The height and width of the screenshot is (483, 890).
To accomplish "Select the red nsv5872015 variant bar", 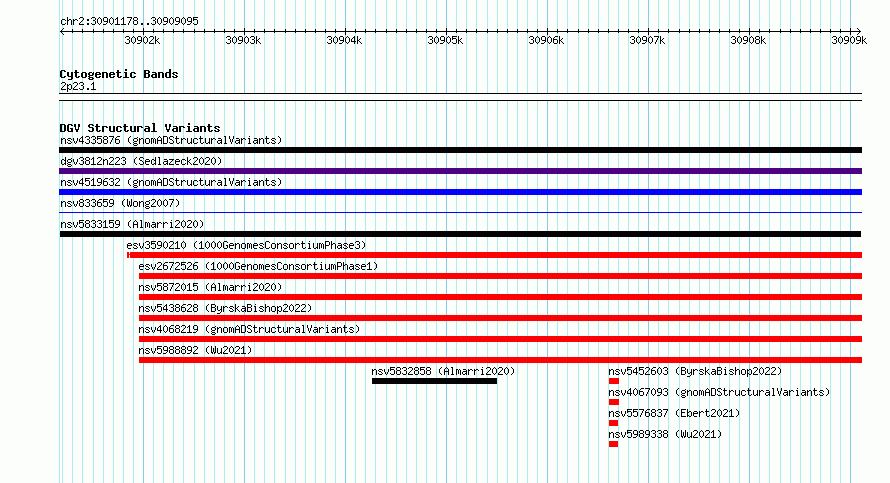I will click(501, 297).
